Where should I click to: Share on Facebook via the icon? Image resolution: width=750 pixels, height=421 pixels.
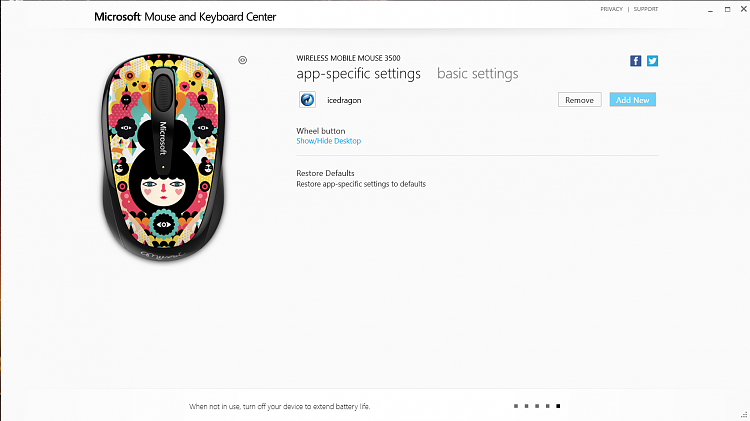[x=635, y=61]
